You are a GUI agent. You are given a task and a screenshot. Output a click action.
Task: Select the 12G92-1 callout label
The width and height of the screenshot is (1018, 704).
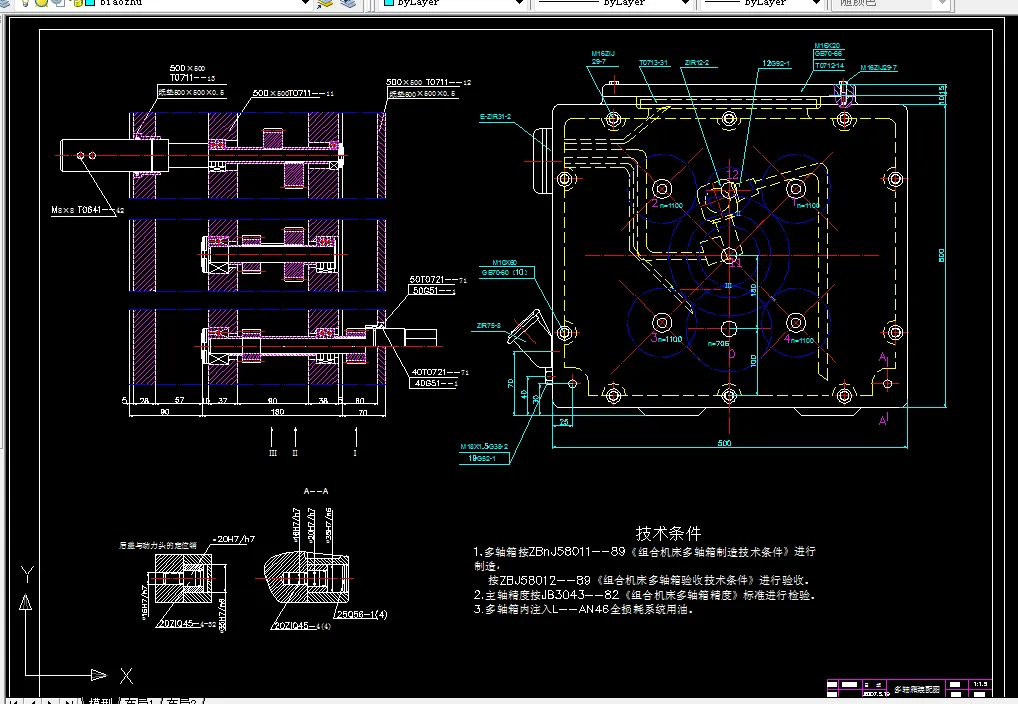(776, 64)
